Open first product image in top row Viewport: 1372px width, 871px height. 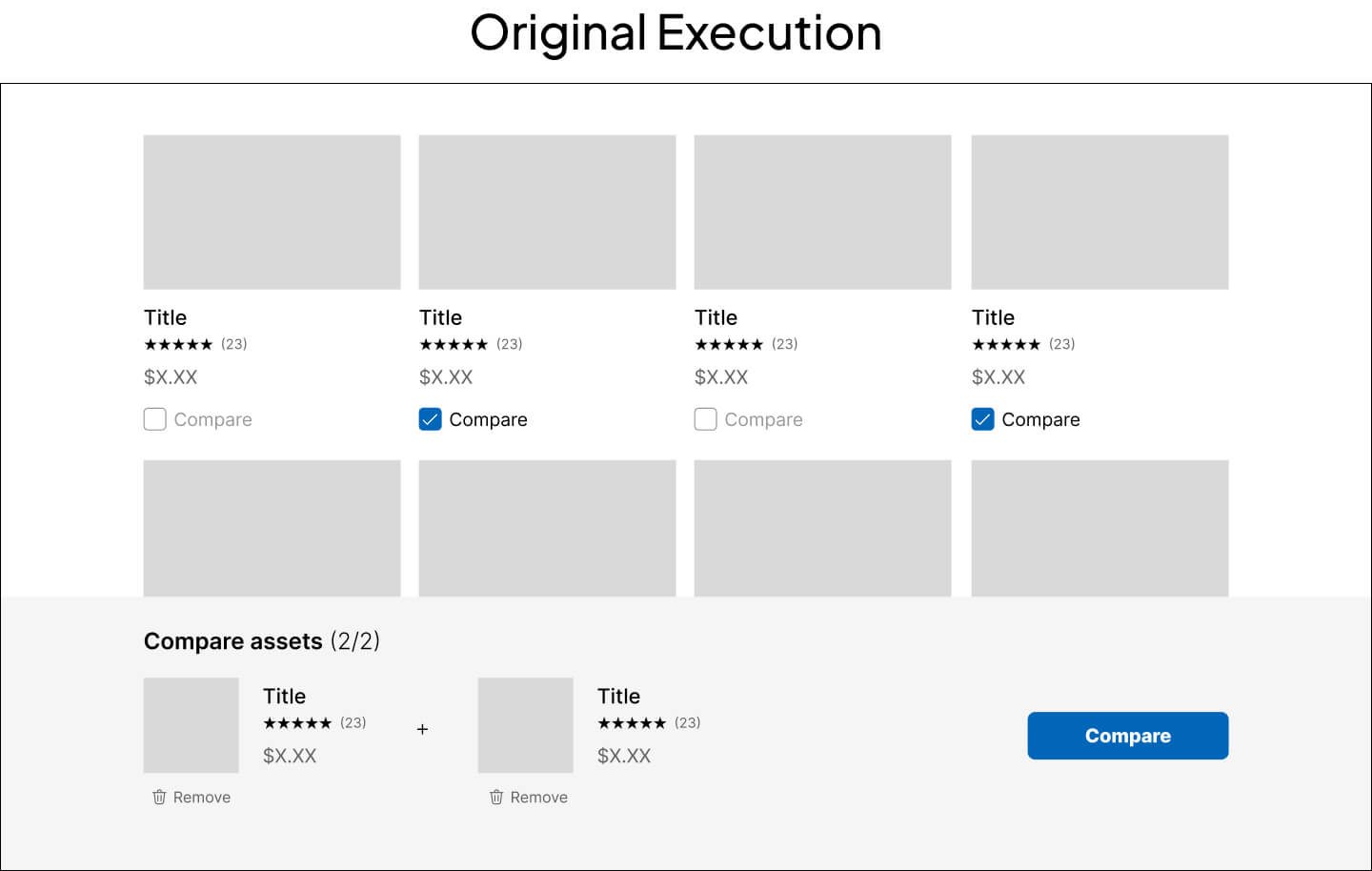[272, 212]
